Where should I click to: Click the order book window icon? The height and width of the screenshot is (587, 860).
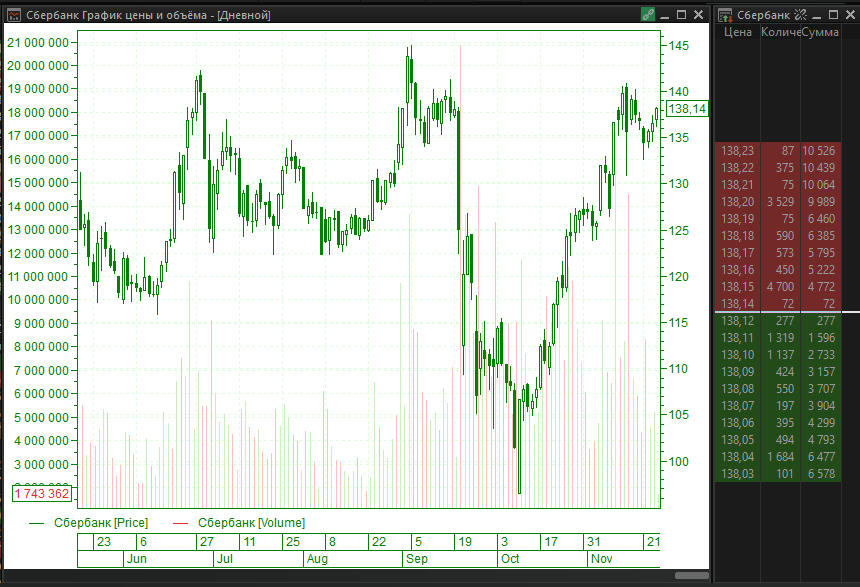pos(725,15)
